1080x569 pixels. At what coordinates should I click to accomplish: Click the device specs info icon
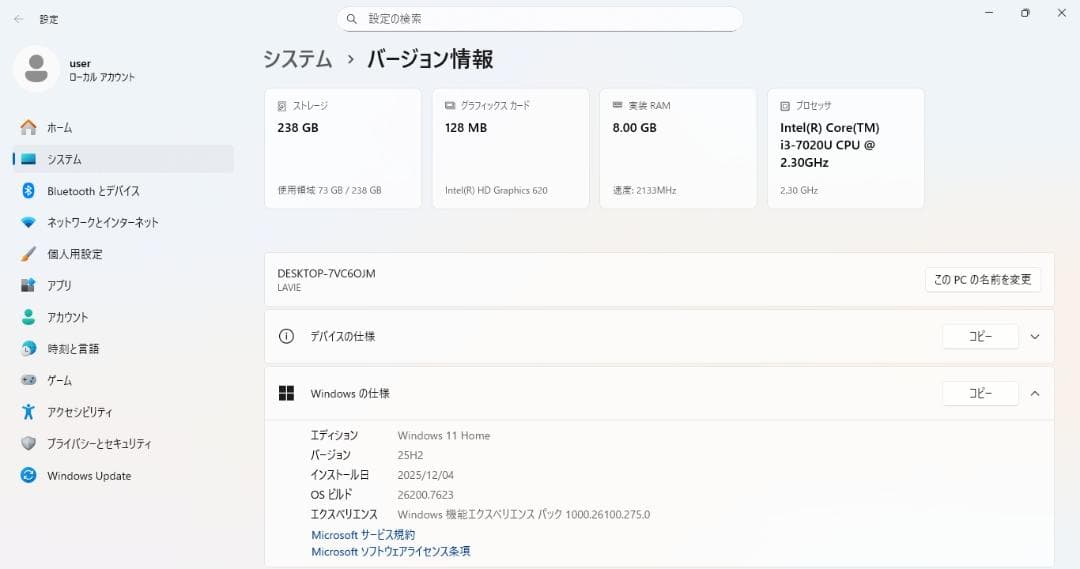(x=286, y=336)
